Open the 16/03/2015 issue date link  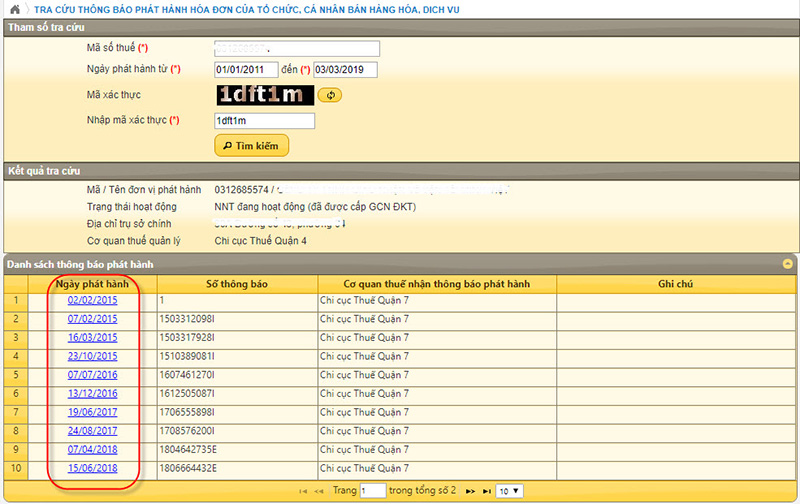point(92,337)
